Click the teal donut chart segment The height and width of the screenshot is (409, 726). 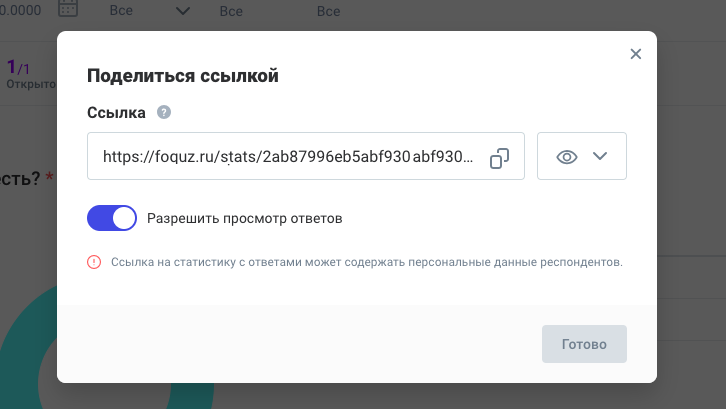tap(22, 360)
